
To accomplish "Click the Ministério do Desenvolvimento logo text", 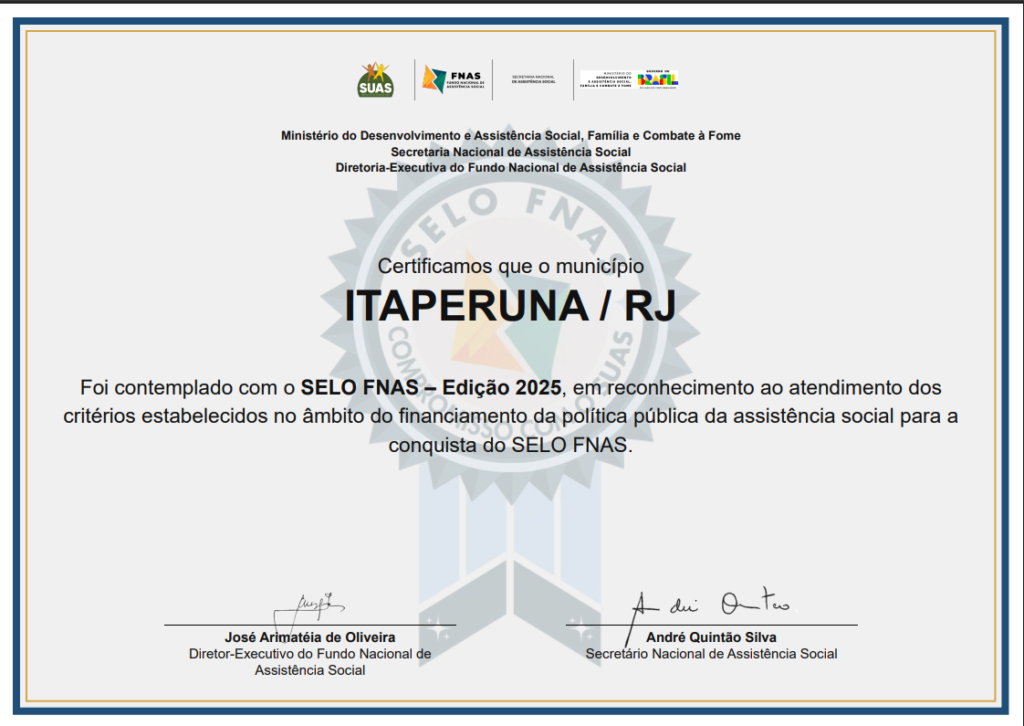I will [x=606, y=80].
